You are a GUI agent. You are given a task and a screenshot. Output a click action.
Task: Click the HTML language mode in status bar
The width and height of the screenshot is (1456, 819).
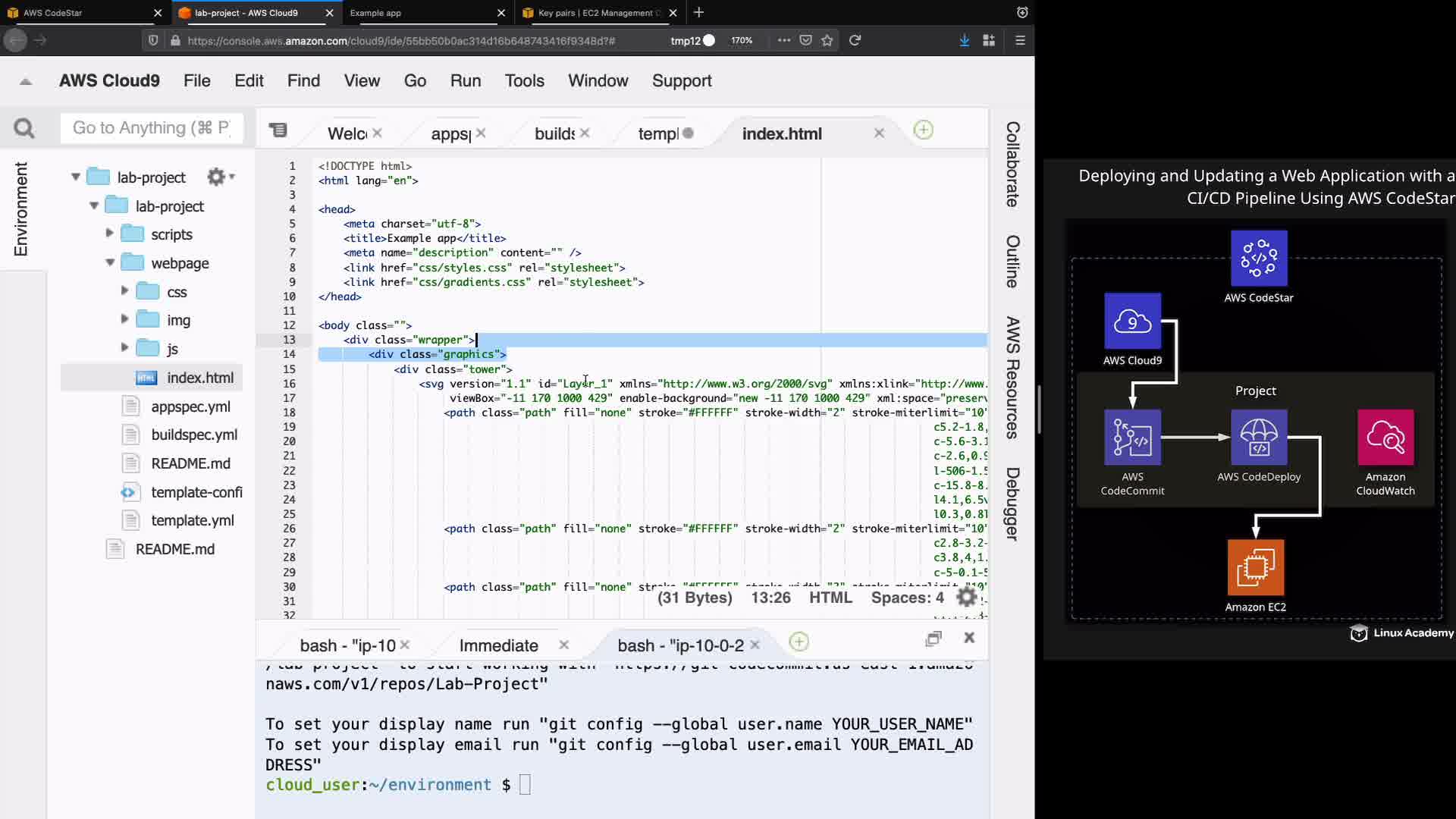coord(830,598)
